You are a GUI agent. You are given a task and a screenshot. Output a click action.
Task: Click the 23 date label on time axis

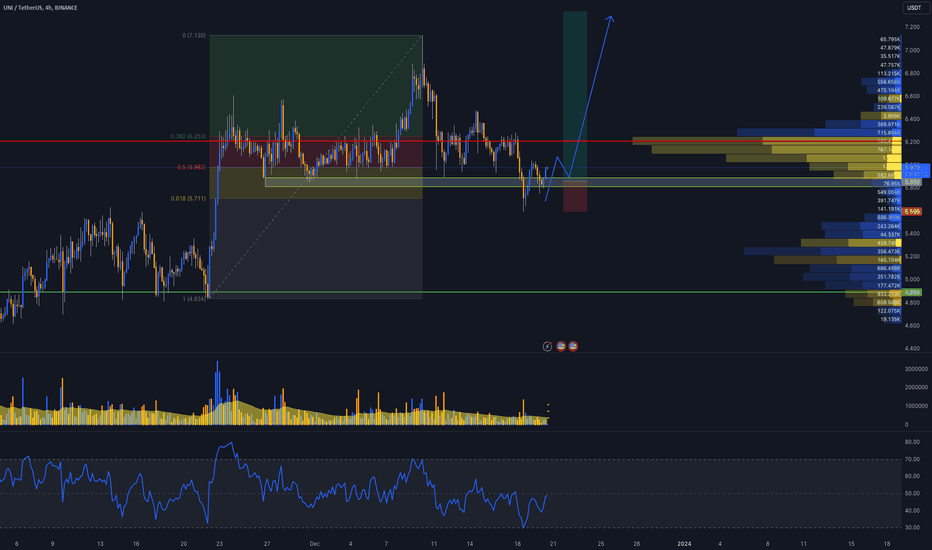click(x=219, y=544)
